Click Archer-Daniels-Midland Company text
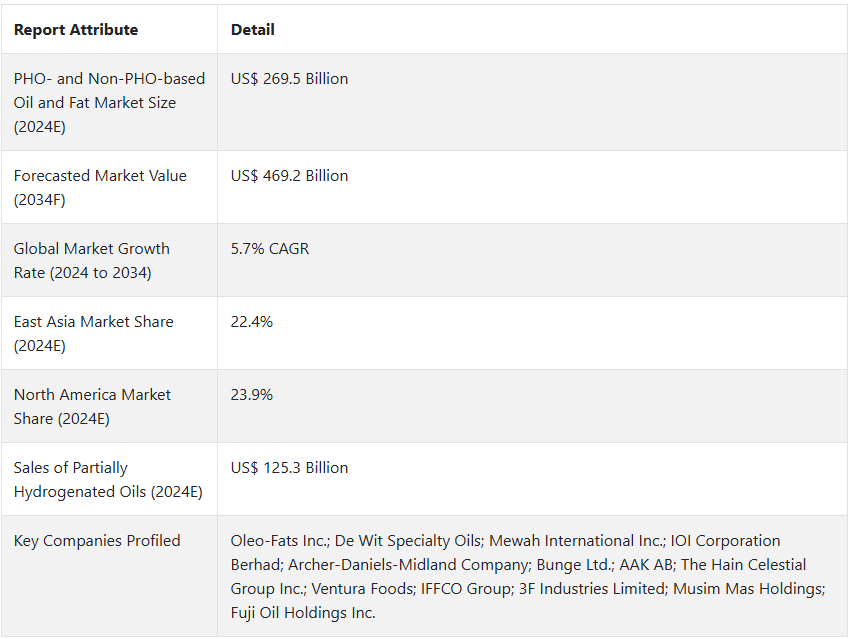This screenshot has height=639, width=848. (x=408, y=565)
